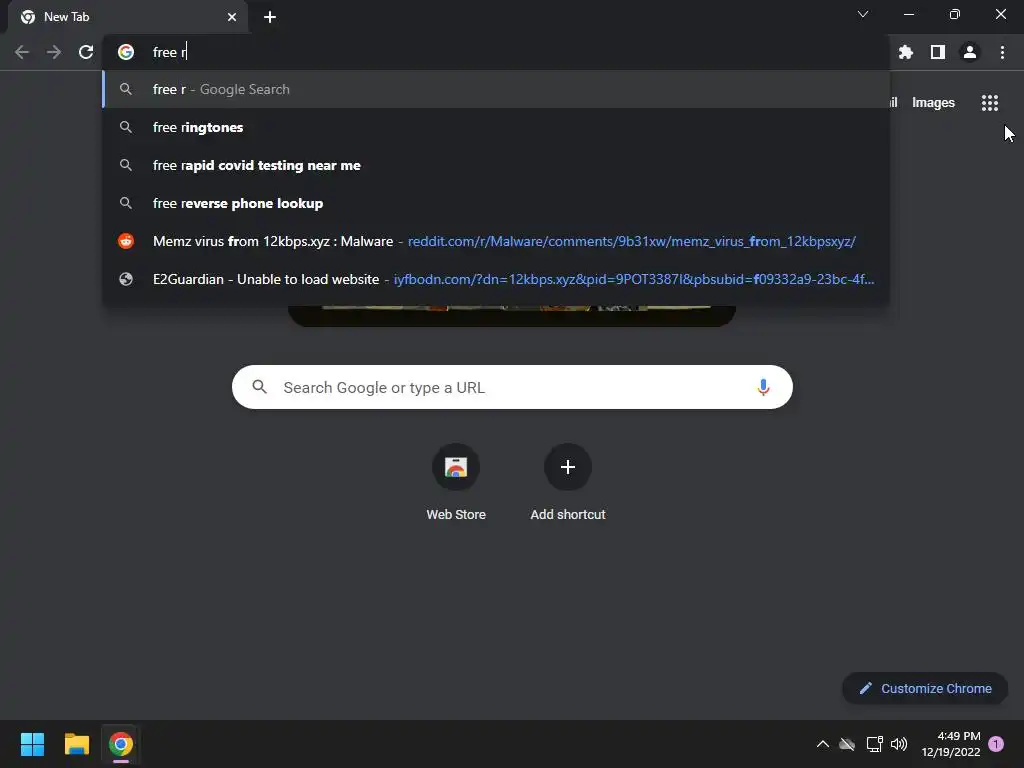Close the New Tab tab
Image resolution: width=1024 pixels, height=768 pixels.
click(232, 17)
